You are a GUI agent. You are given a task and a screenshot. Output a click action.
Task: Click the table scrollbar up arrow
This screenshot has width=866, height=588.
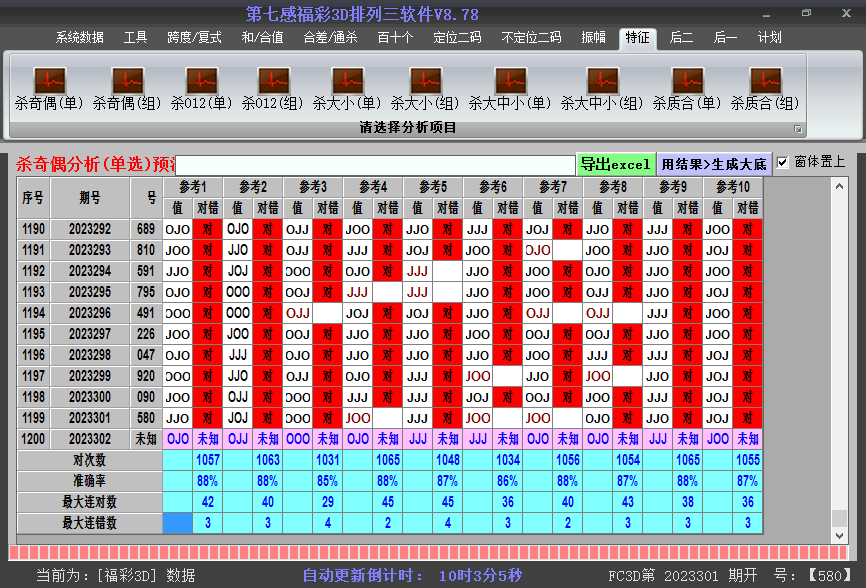click(839, 186)
